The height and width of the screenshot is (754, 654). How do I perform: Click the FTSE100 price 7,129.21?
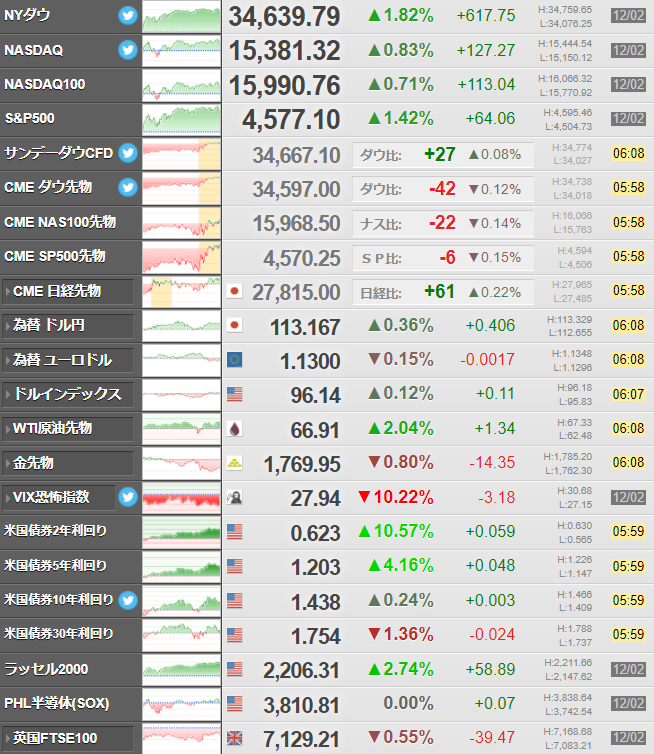click(x=302, y=740)
